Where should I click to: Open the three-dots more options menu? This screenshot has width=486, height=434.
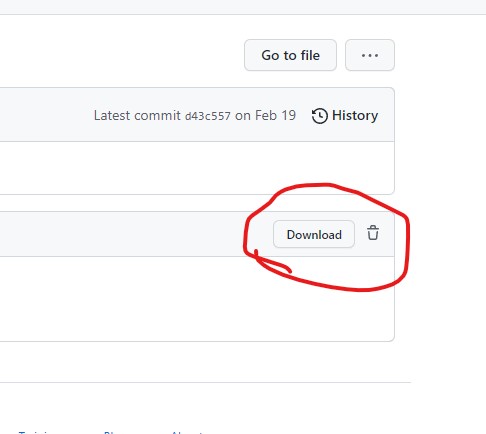coord(370,55)
